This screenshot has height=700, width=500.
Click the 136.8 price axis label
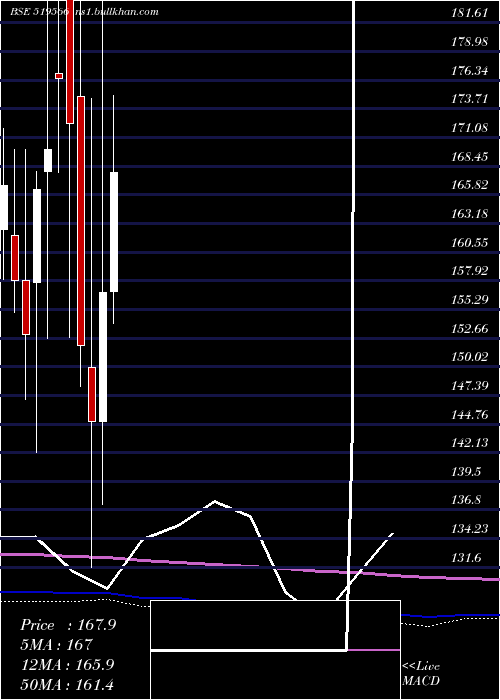pos(466,500)
